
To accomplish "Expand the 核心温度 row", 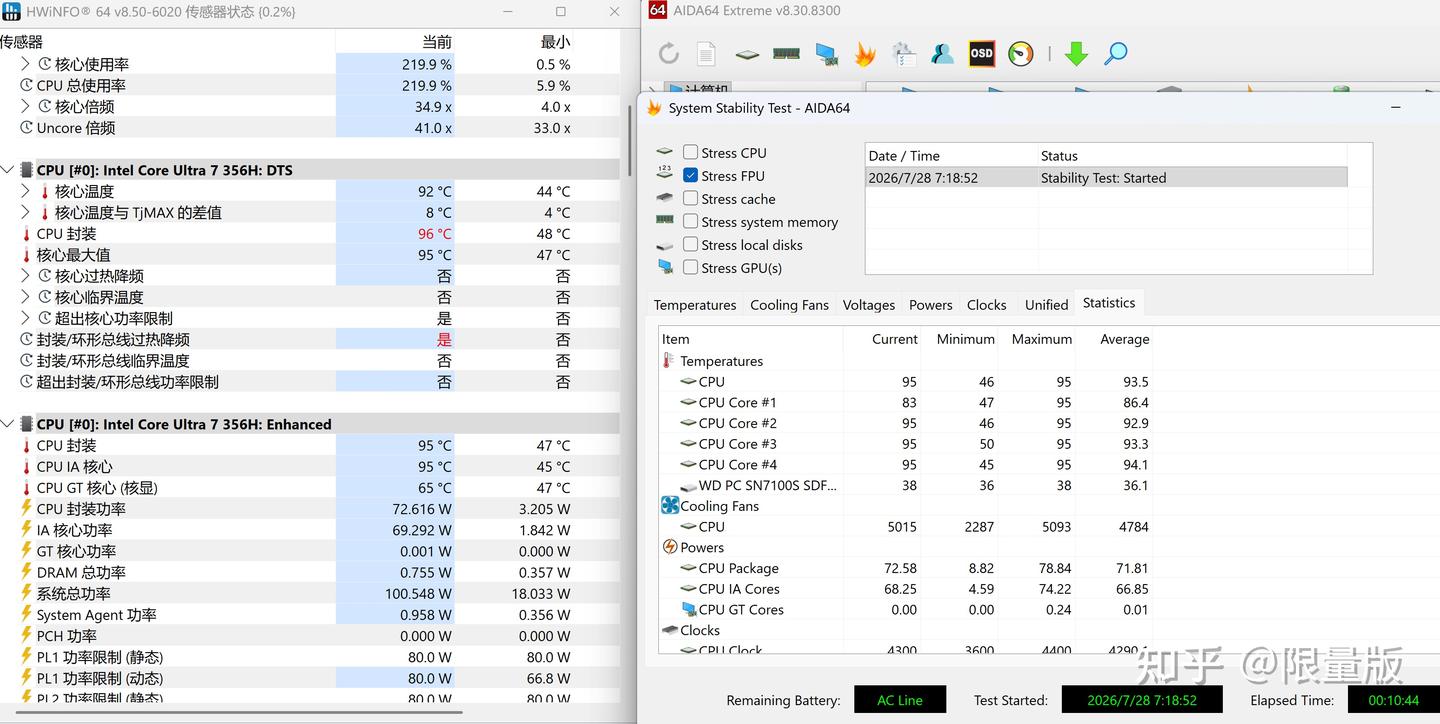I will [26, 191].
